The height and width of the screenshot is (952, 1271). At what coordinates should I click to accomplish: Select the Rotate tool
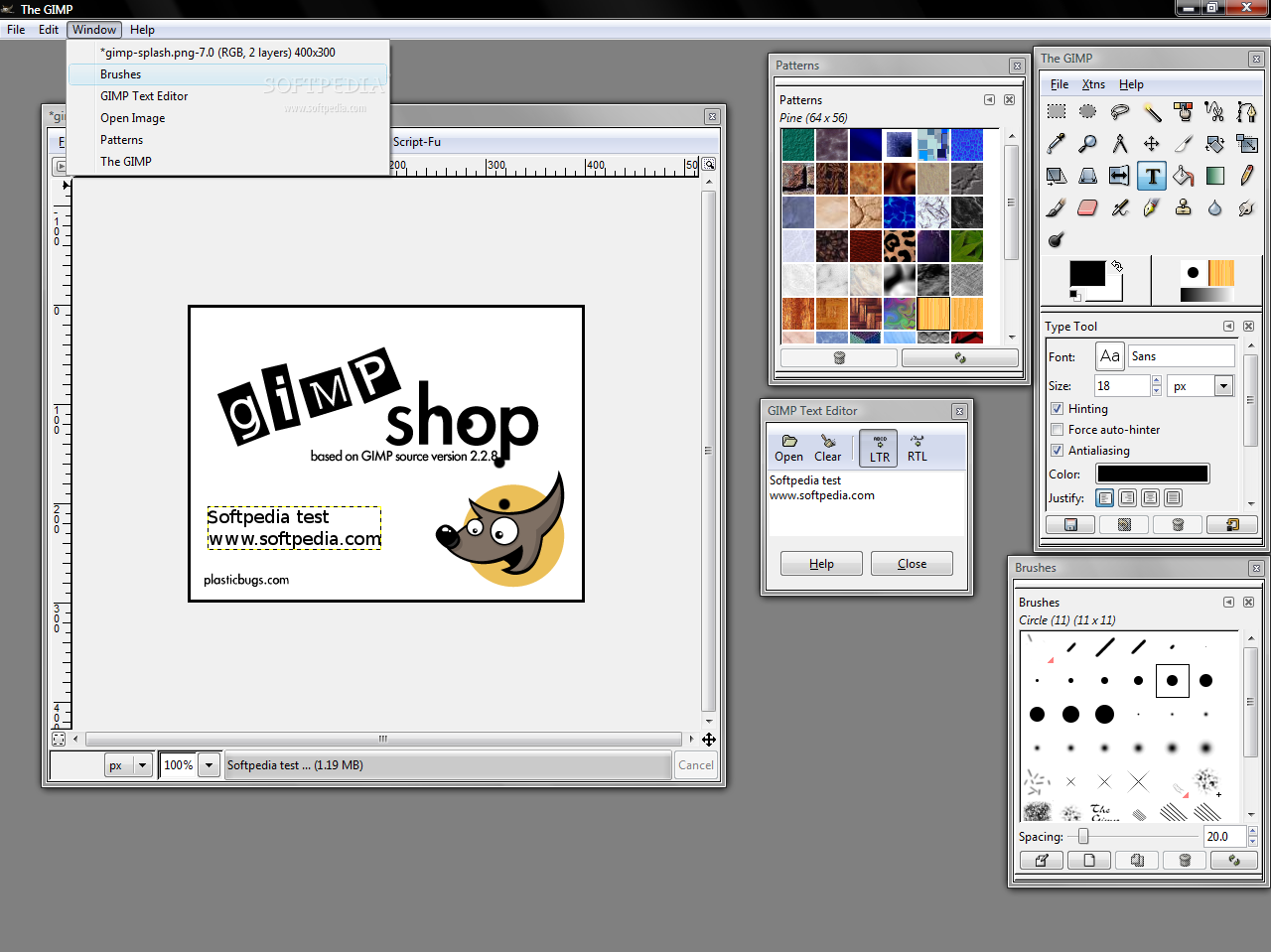[x=1215, y=144]
